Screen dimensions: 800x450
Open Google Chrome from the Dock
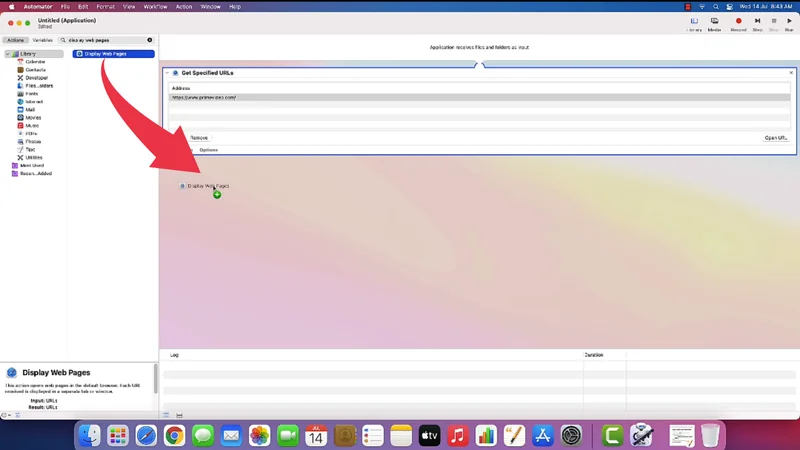click(x=174, y=435)
